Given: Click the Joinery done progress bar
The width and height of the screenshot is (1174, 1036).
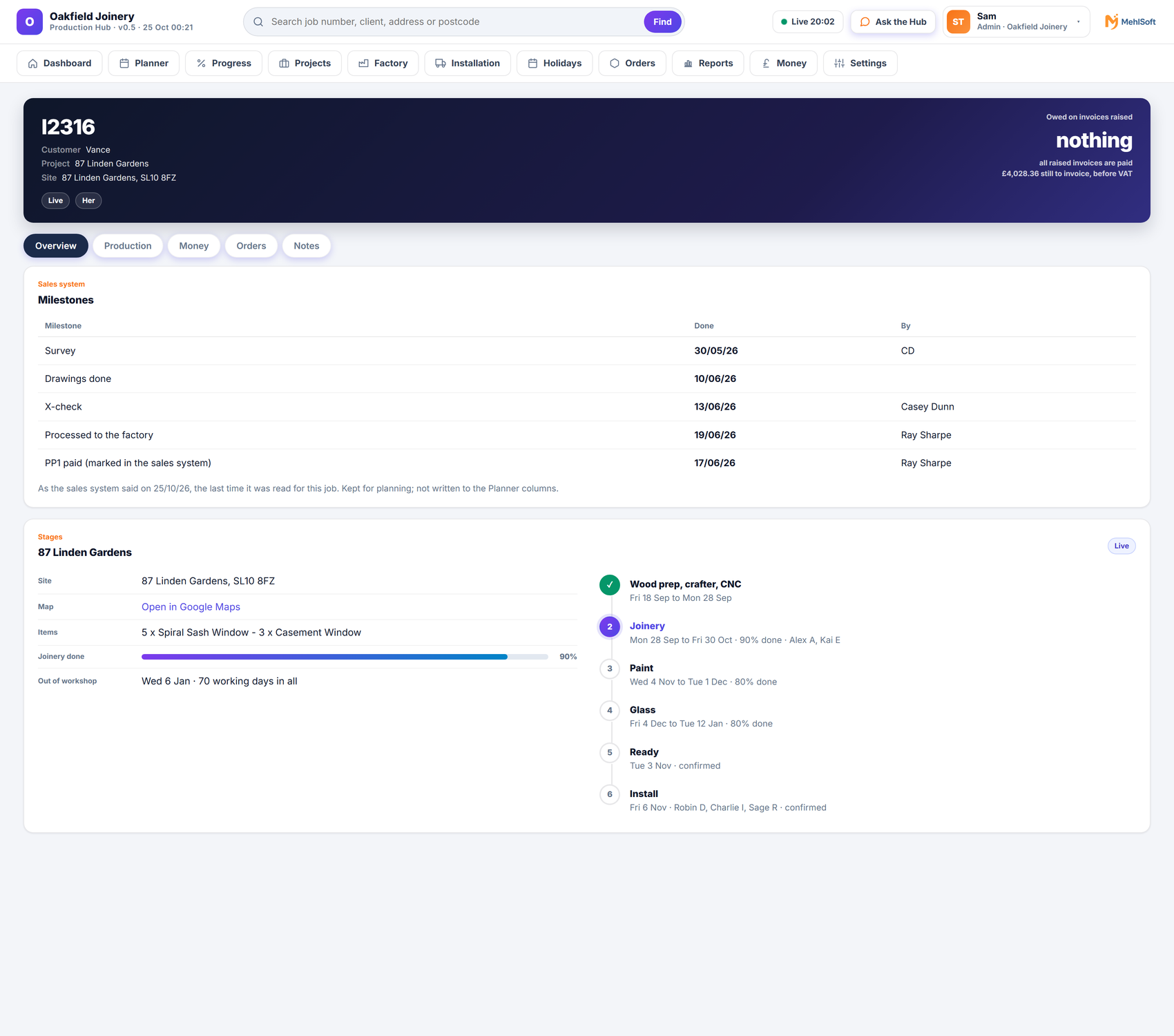Looking at the screenshot, I should point(345,657).
